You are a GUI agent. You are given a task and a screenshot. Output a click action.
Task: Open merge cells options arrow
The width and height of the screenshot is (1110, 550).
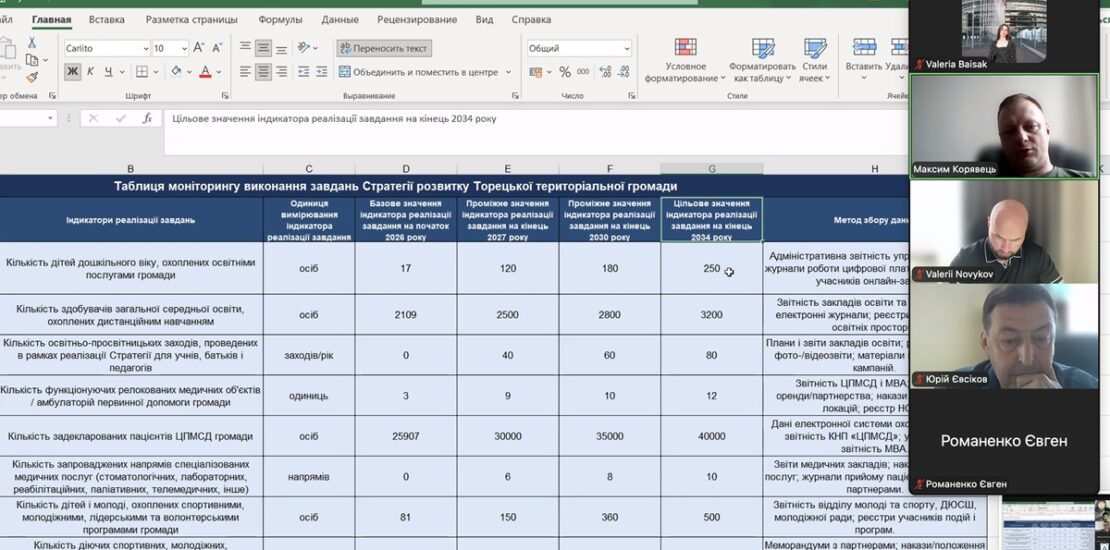click(508, 71)
